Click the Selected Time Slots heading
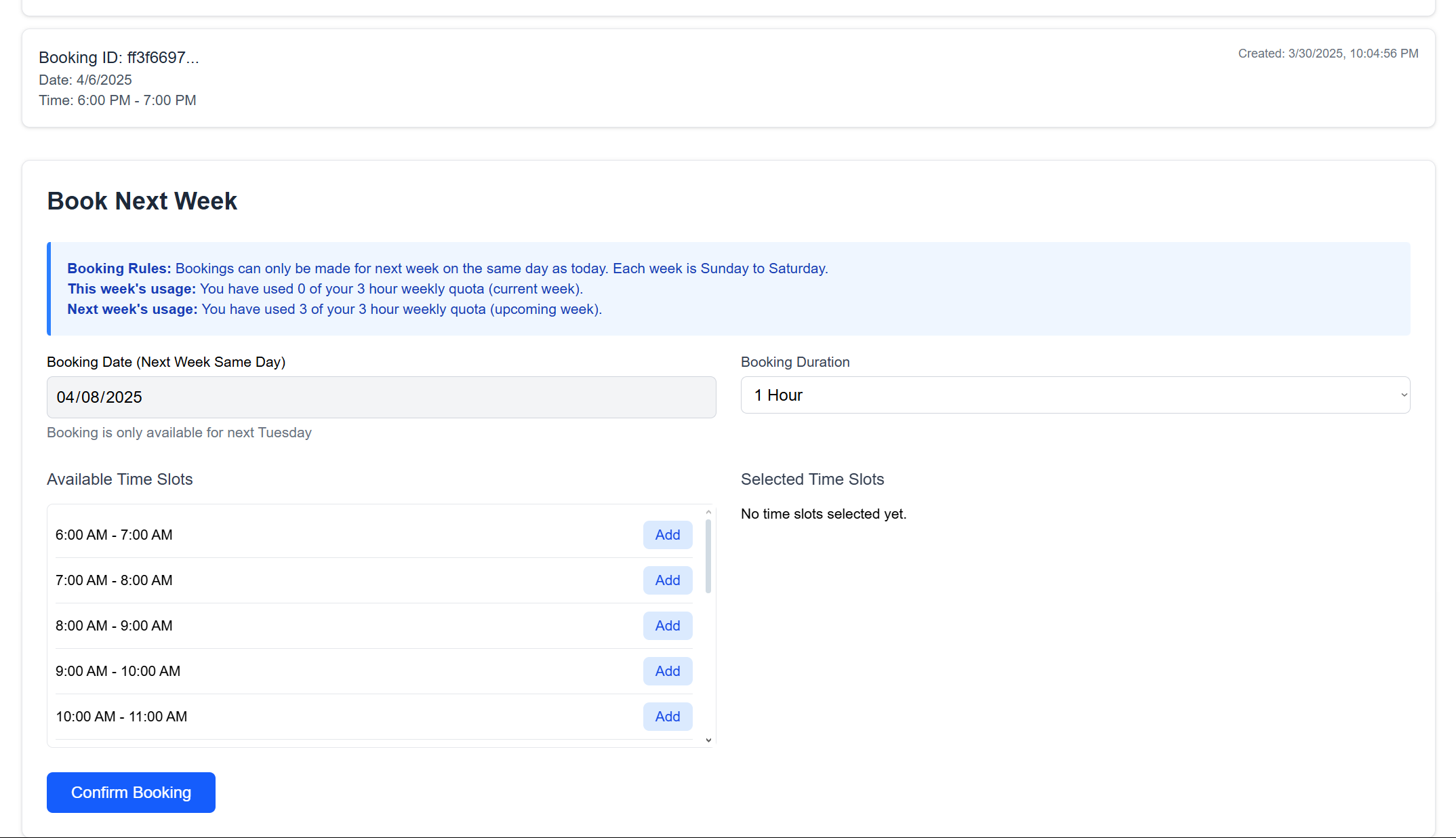The width and height of the screenshot is (1456, 838). 812,479
